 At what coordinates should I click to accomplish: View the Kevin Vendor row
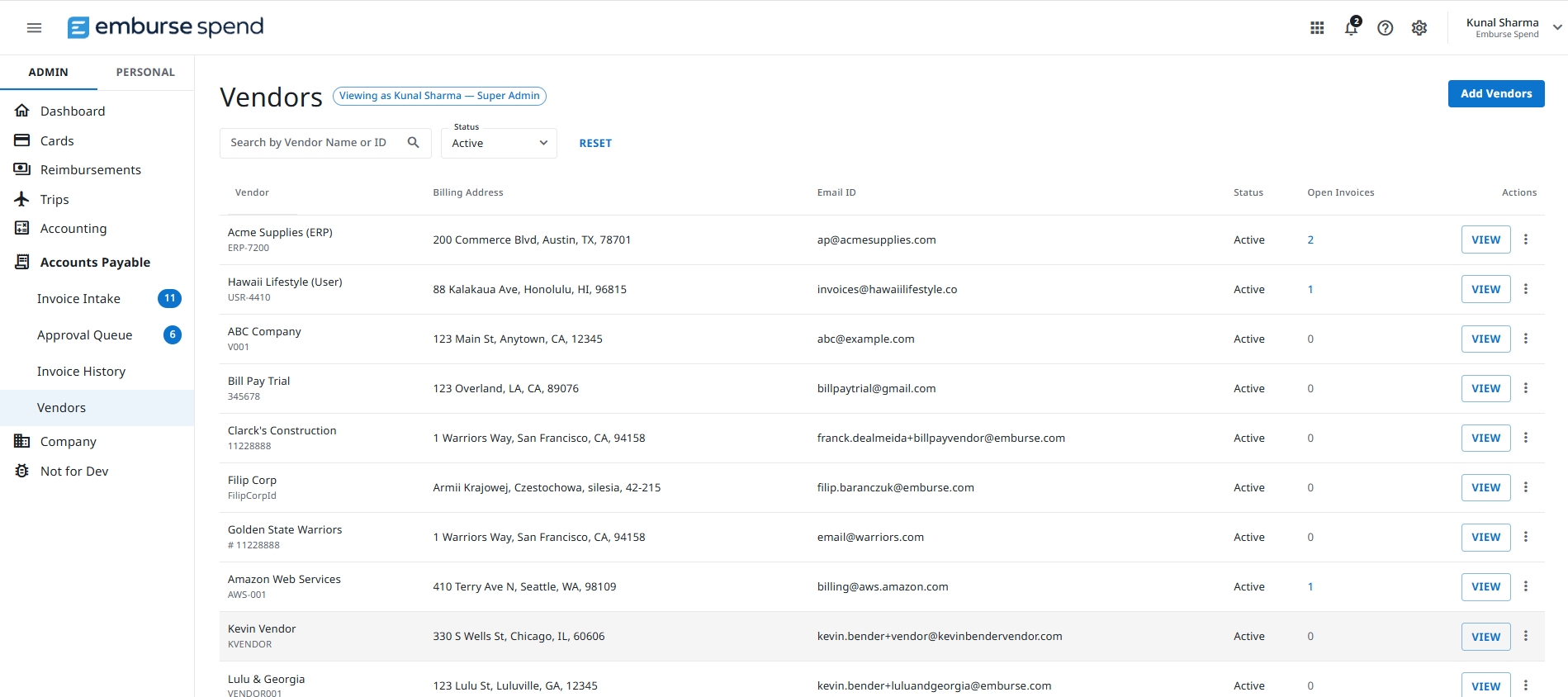click(x=1485, y=637)
